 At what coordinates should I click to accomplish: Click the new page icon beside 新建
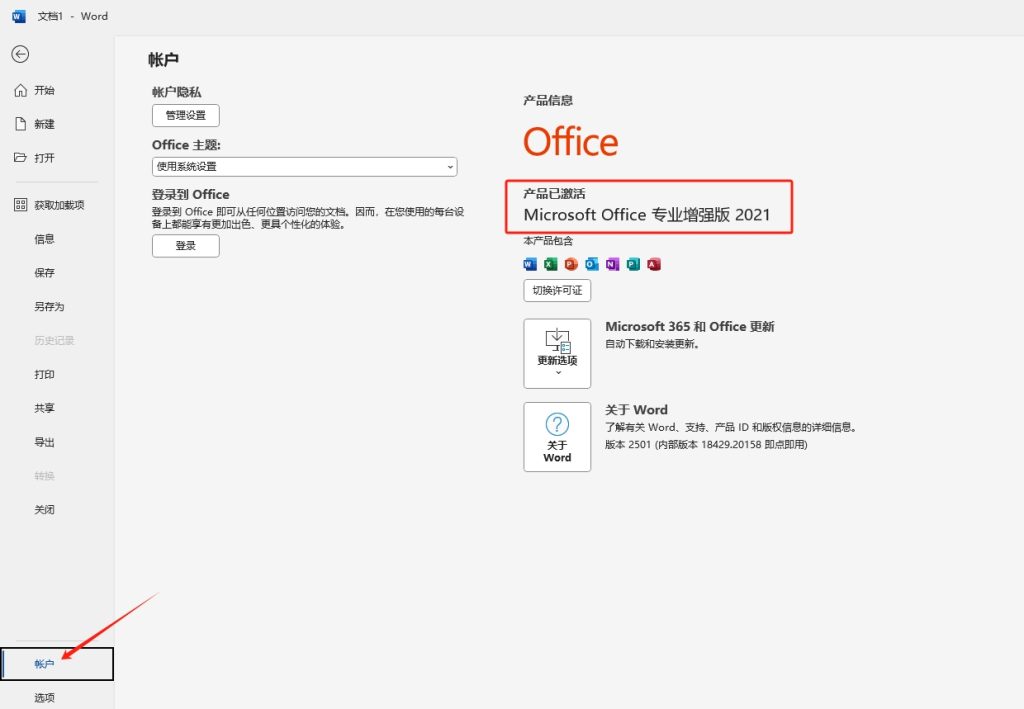click(21, 124)
